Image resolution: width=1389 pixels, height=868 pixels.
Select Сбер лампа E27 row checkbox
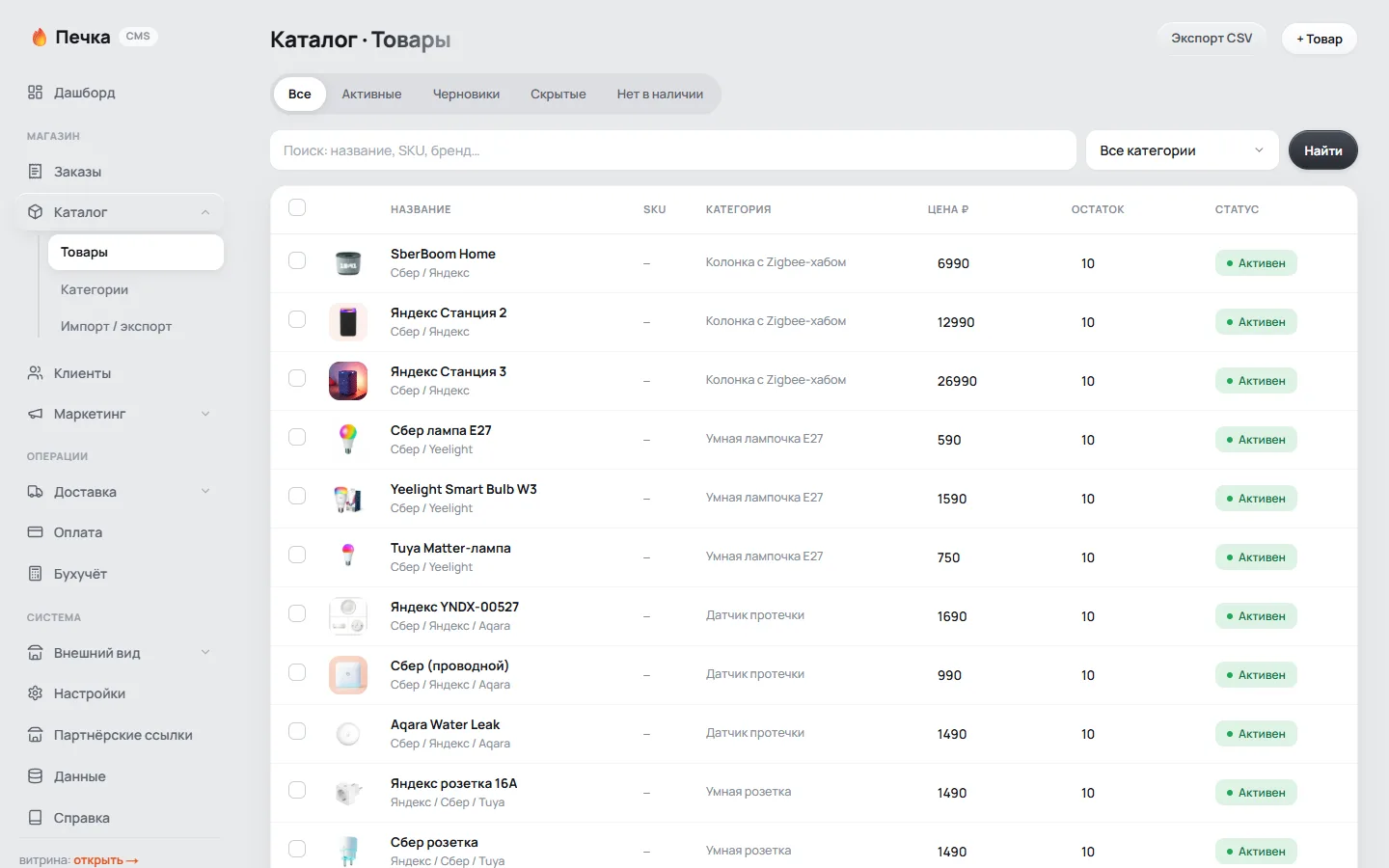coord(297,437)
